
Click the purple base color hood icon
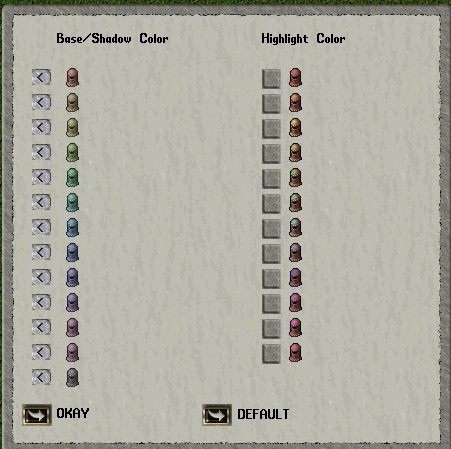pos(72,302)
